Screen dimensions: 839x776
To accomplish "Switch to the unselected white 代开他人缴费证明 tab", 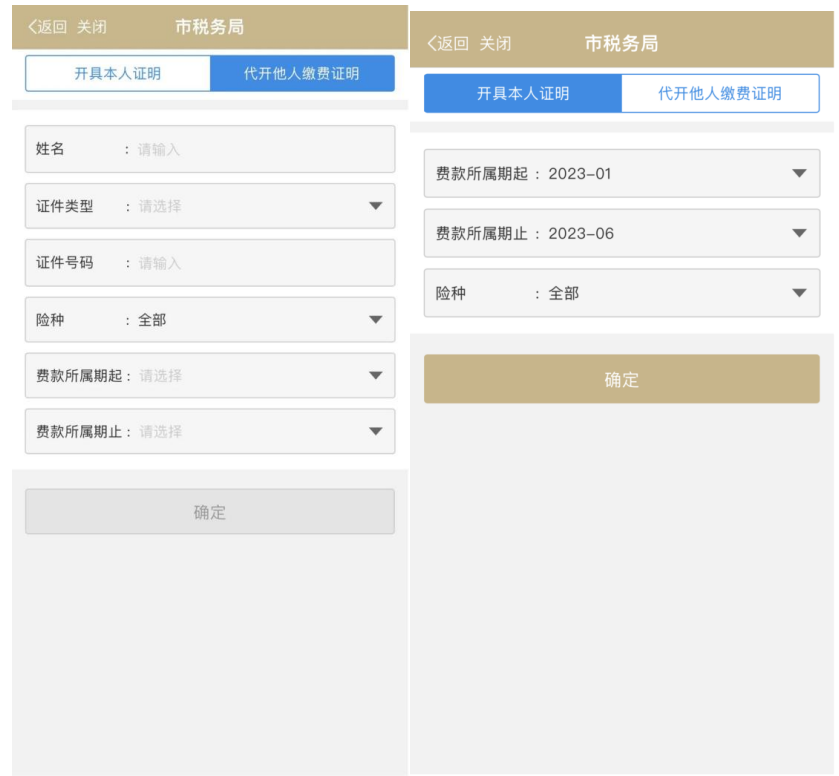I will 719,94.
